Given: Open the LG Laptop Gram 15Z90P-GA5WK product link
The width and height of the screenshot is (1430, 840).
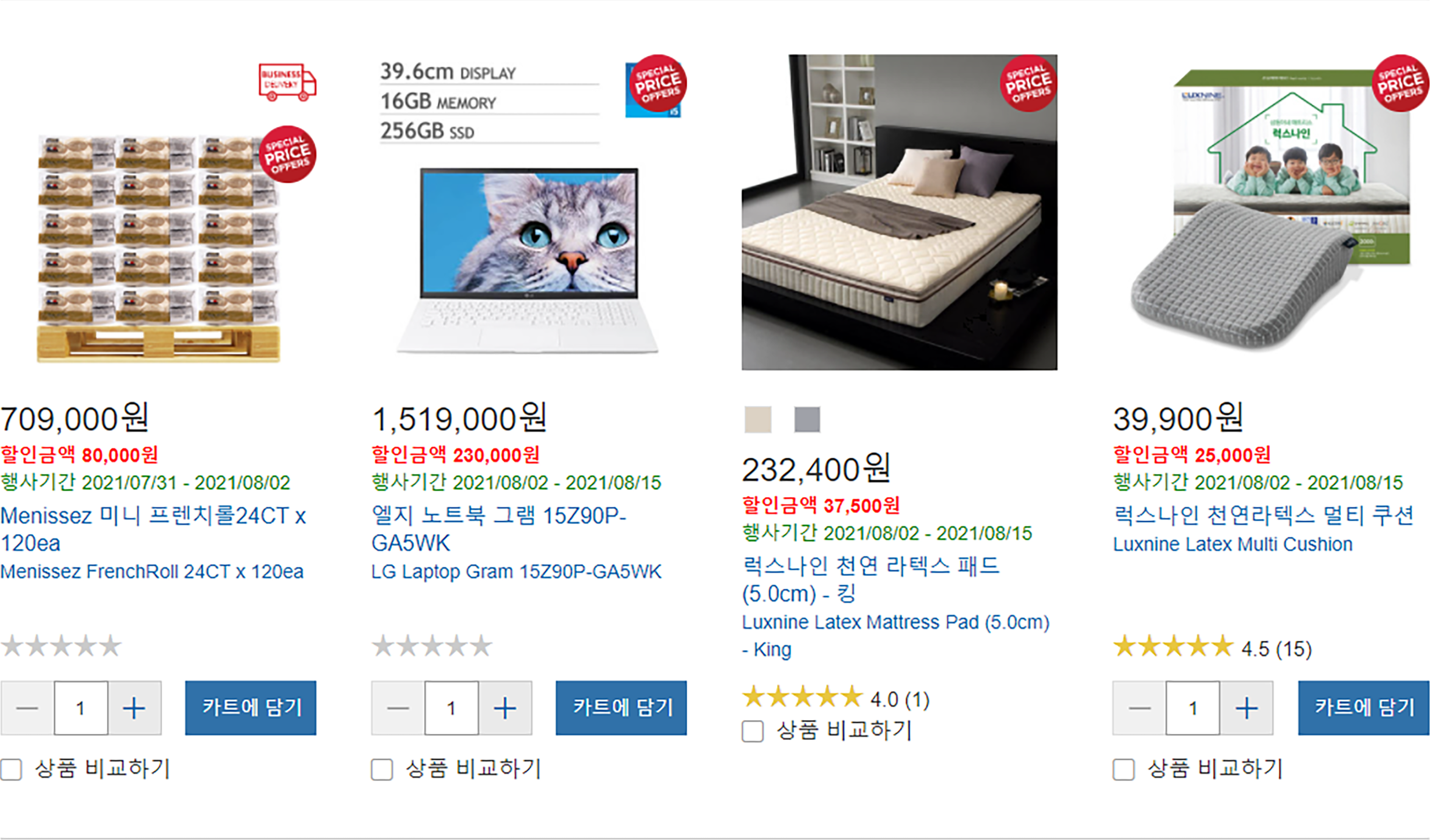Looking at the screenshot, I should pyautogui.click(x=516, y=571).
